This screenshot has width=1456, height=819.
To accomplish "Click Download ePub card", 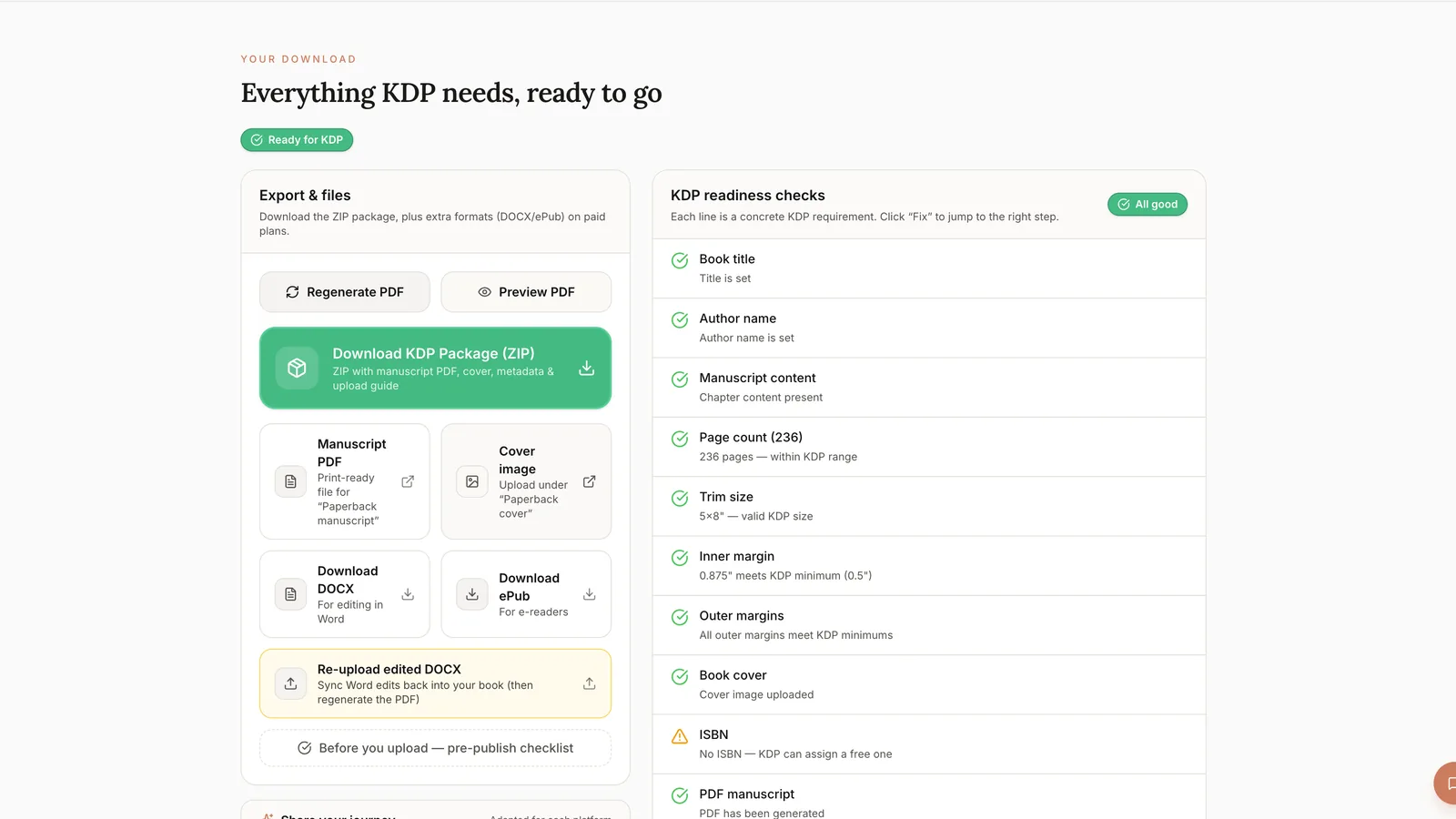I will tap(526, 594).
